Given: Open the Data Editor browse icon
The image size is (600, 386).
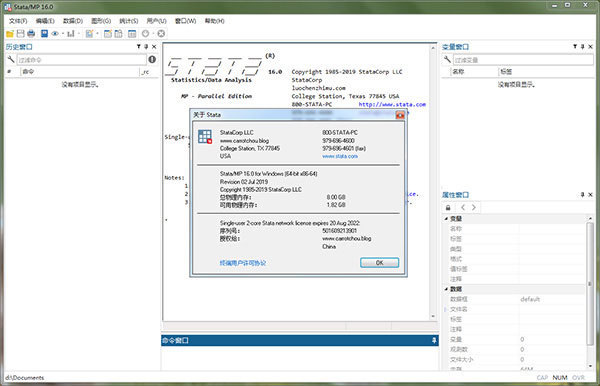Looking at the screenshot, I should pos(119,34).
